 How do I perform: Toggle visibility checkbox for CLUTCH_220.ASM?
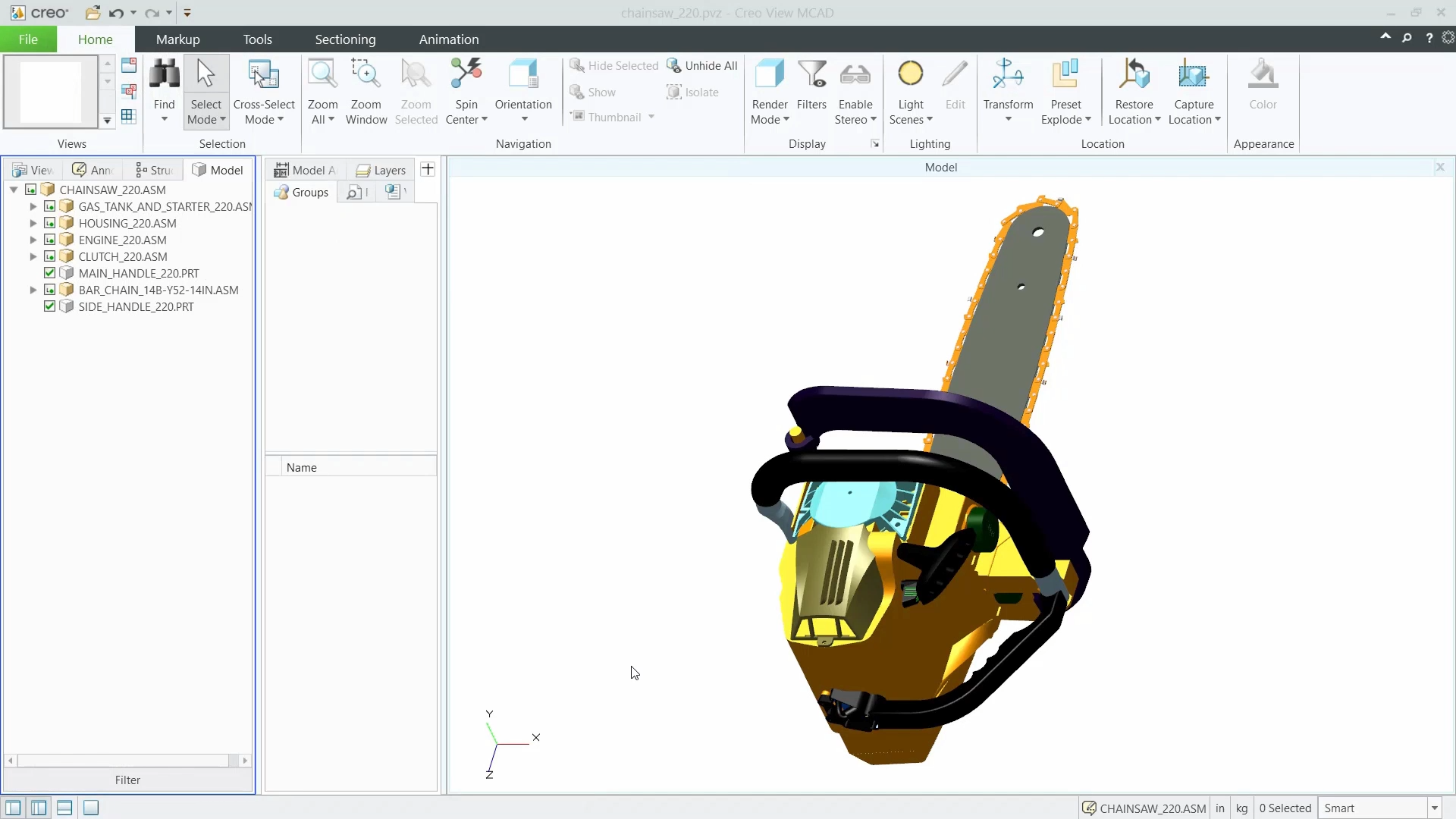coord(49,256)
